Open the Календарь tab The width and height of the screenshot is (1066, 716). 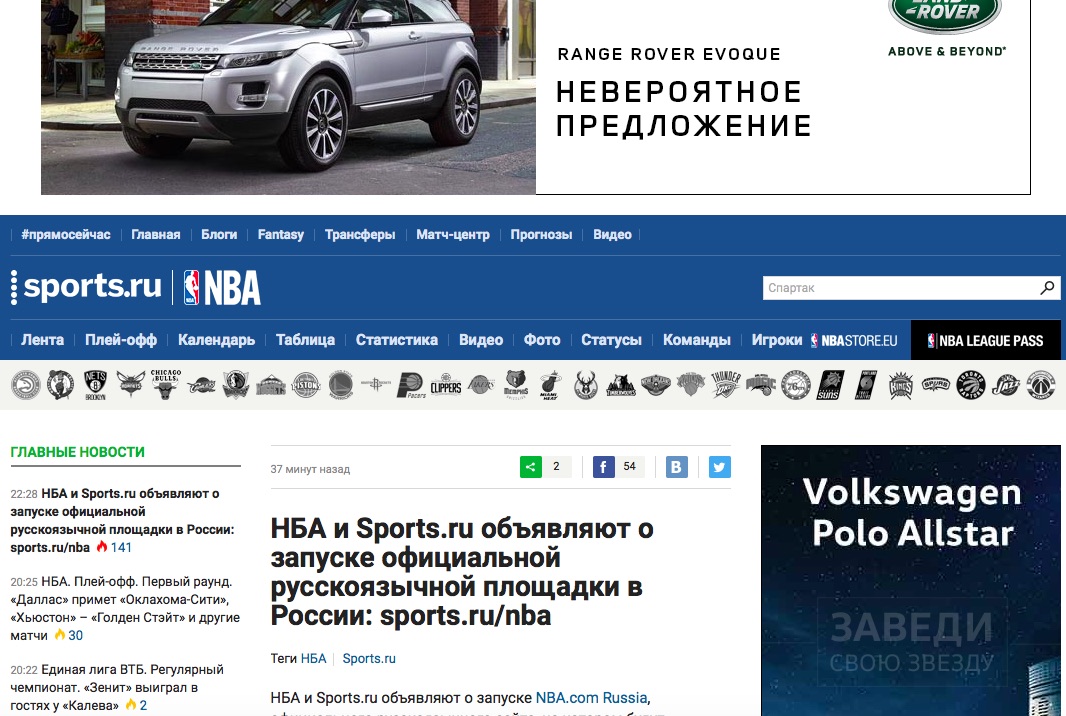tap(216, 340)
